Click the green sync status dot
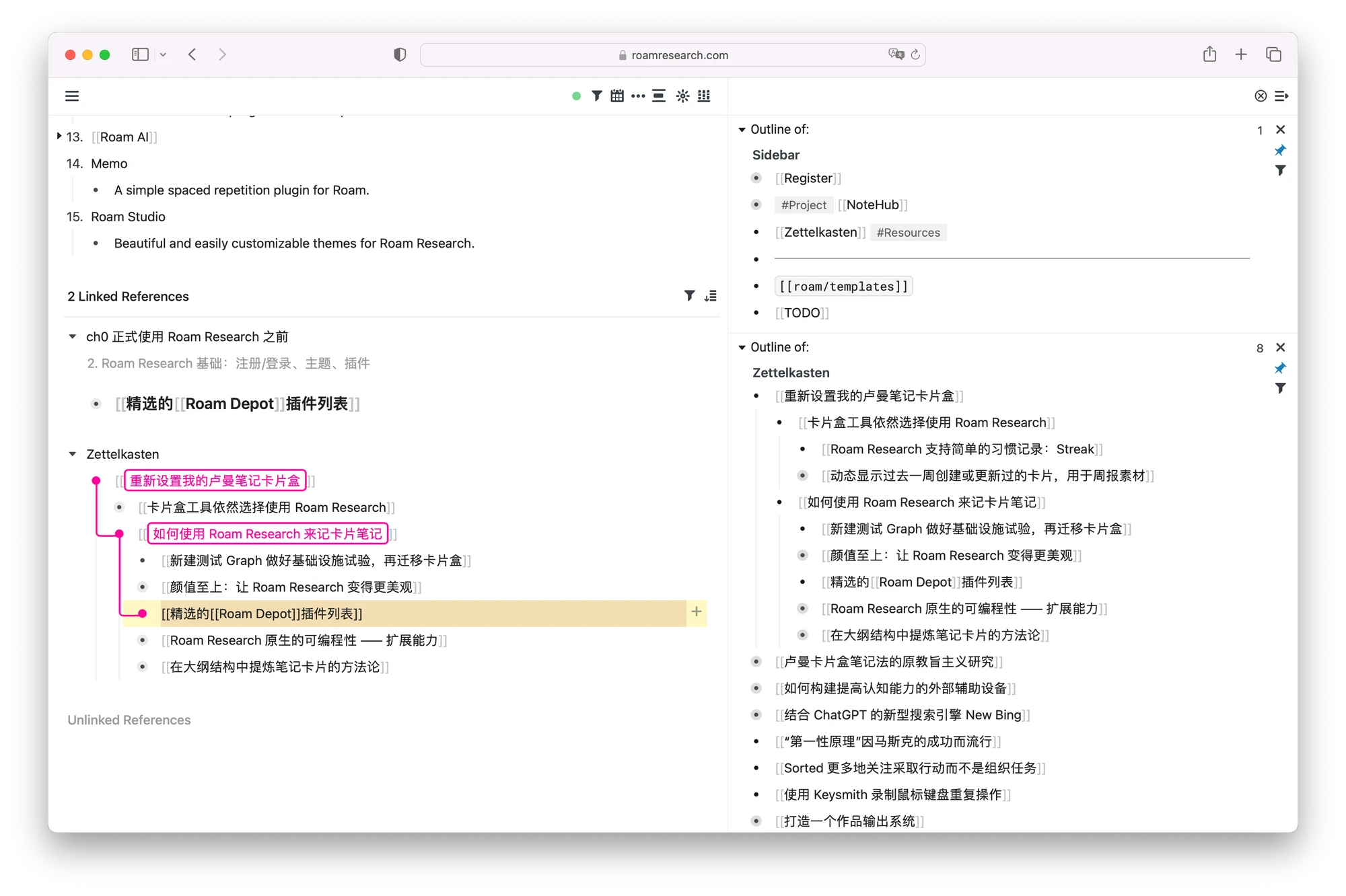 576,96
